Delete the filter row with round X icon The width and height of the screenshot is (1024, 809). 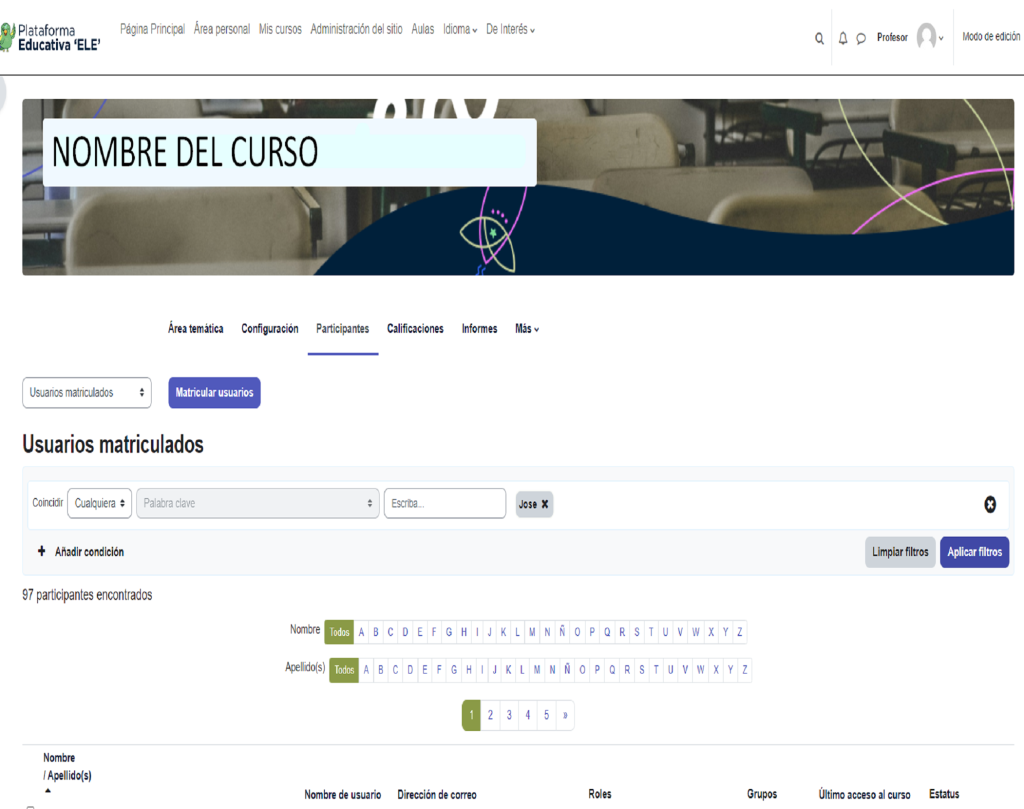click(x=990, y=505)
